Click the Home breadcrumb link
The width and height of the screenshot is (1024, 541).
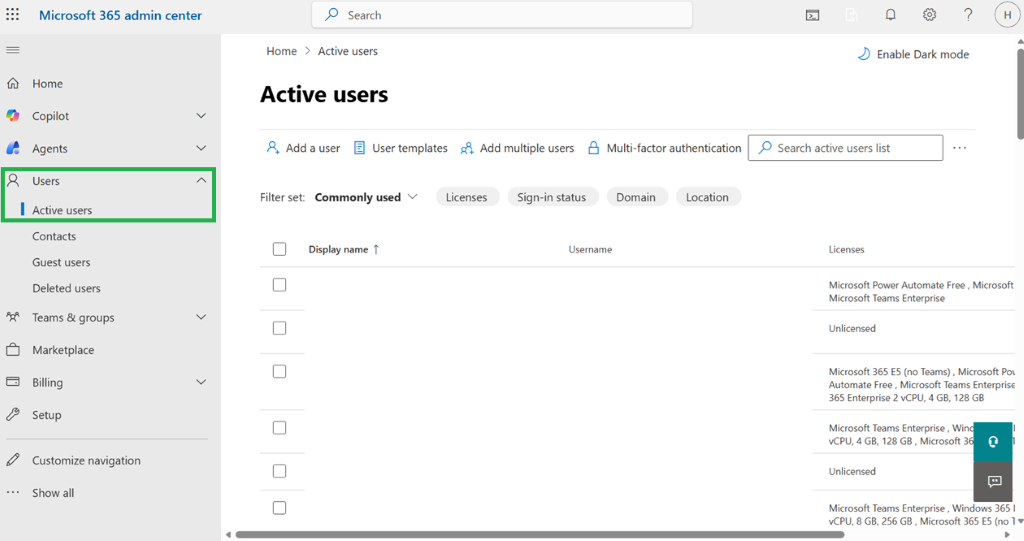[281, 51]
